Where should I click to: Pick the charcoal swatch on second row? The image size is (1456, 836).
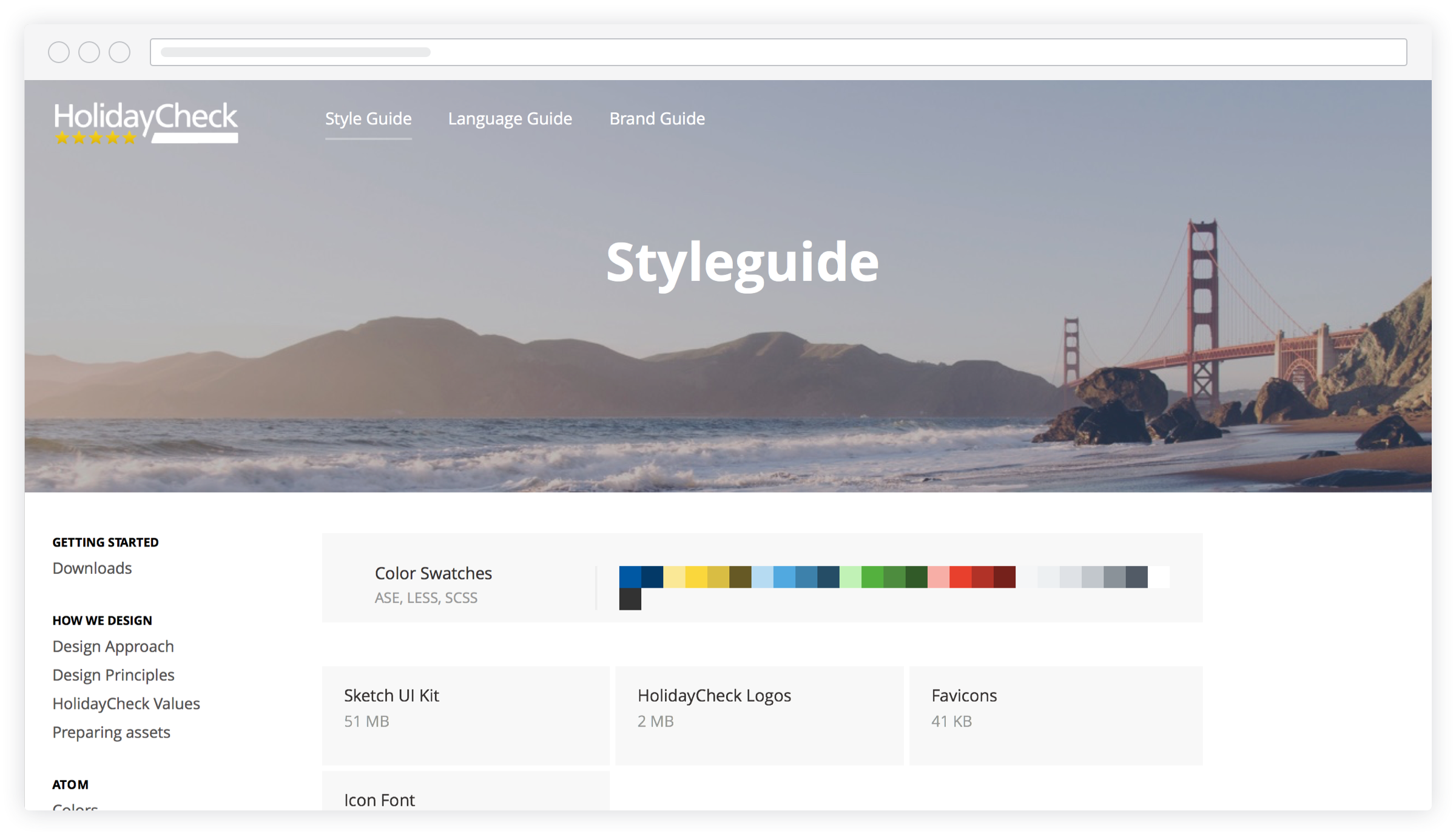pyautogui.click(x=630, y=599)
